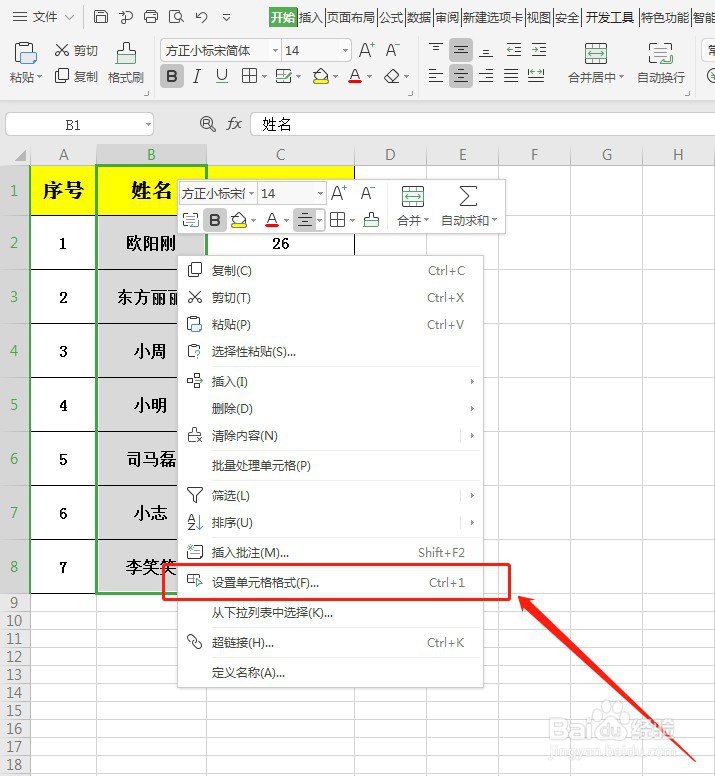Switch to the 插入 ribbon tab
The image size is (715, 776).
click(311, 18)
